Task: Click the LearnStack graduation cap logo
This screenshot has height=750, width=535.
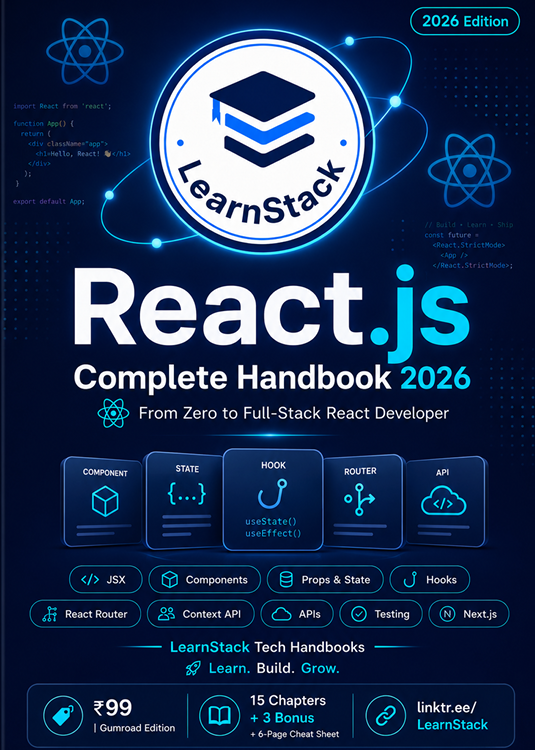Action: (x=262, y=118)
